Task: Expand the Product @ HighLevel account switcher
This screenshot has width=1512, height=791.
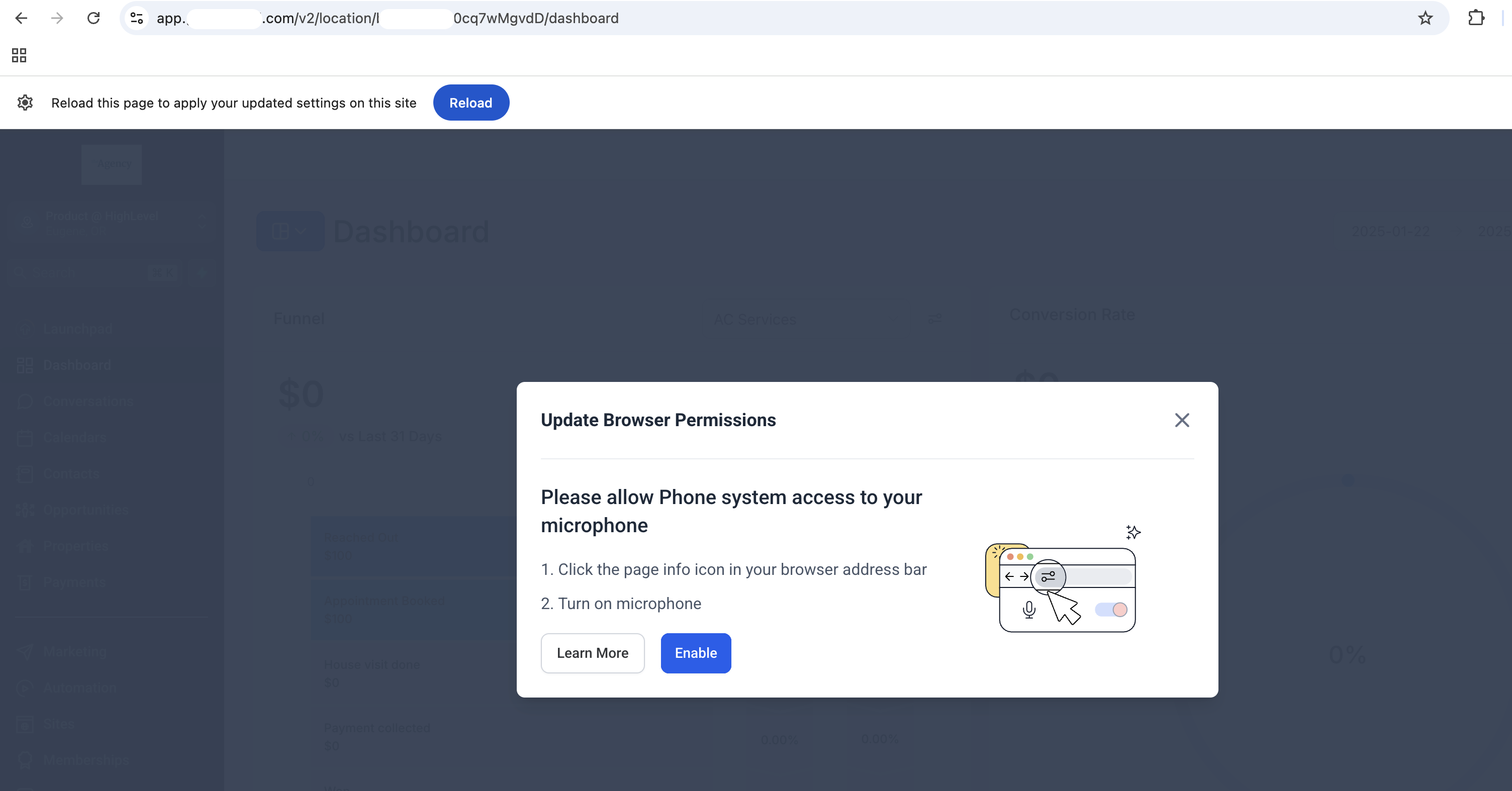Action: point(111,223)
